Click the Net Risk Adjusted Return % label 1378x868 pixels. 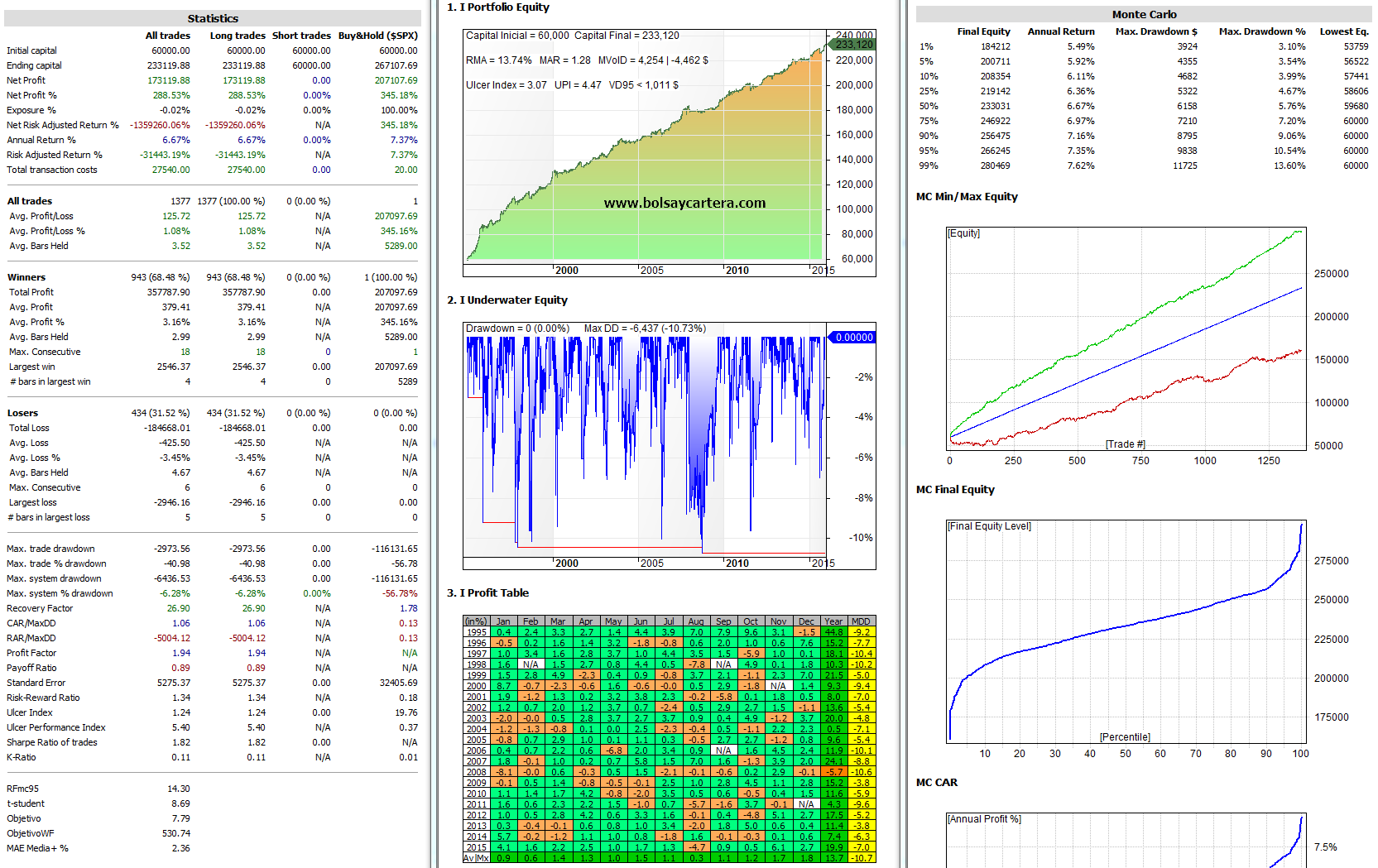63,125
